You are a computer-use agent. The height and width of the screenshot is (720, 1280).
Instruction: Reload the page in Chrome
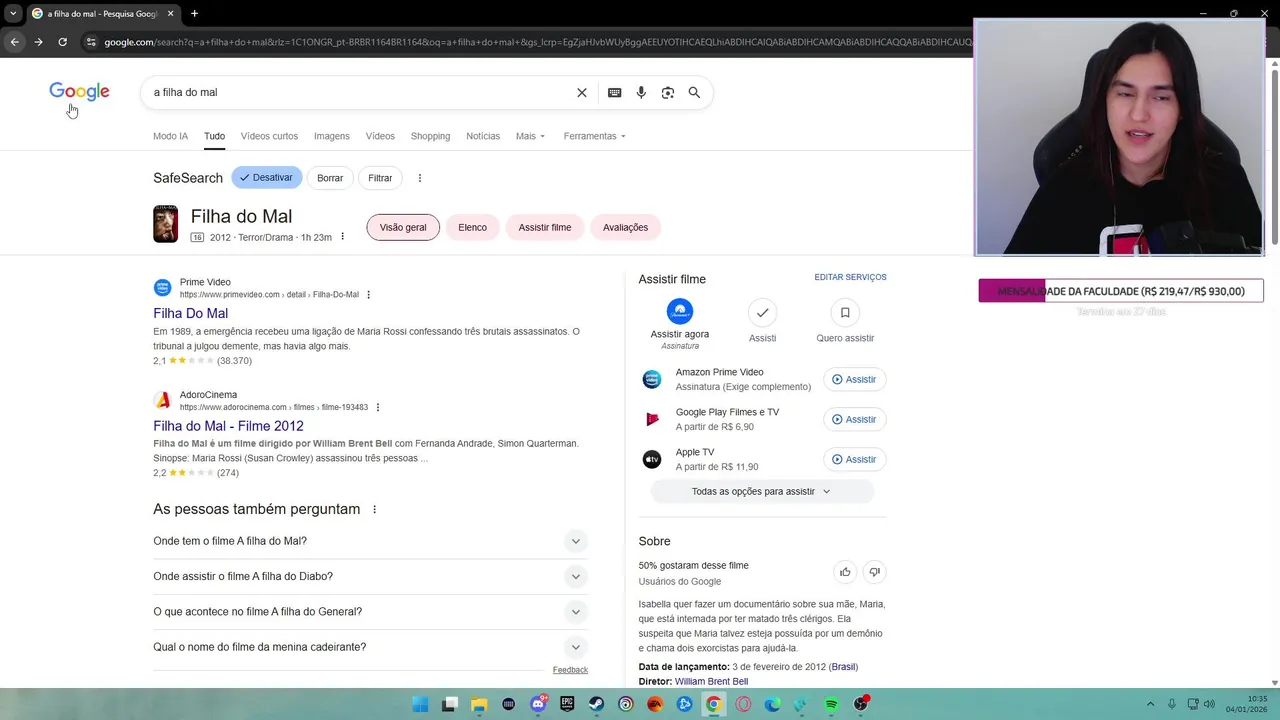[62, 42]
